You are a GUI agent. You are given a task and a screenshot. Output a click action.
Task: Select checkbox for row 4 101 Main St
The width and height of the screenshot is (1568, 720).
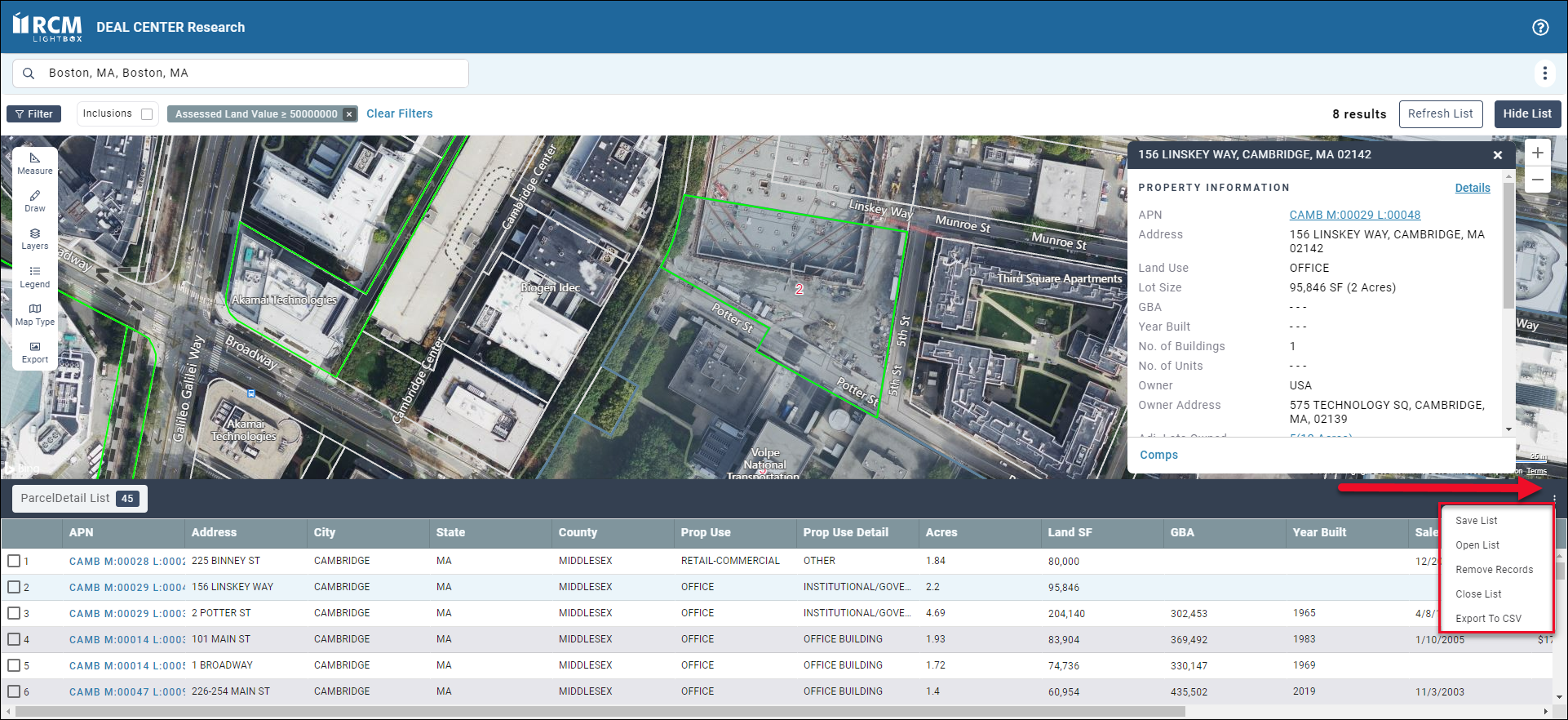point(14,639)
